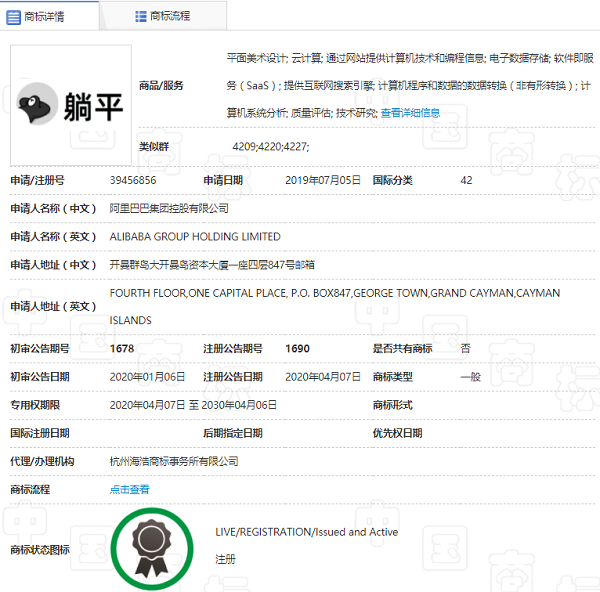The width and height of the screenshot is (600, 592).
Task: Select registration announcement date 2020年04月07日
Action: (x=323, y=377)
